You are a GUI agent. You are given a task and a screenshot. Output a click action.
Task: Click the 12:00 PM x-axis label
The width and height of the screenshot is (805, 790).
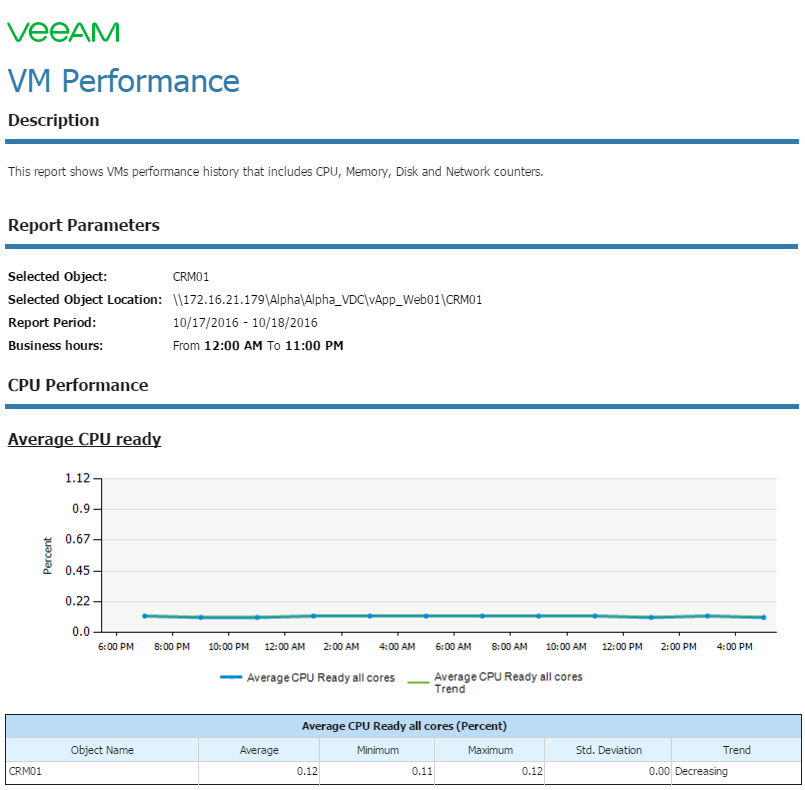622,647
